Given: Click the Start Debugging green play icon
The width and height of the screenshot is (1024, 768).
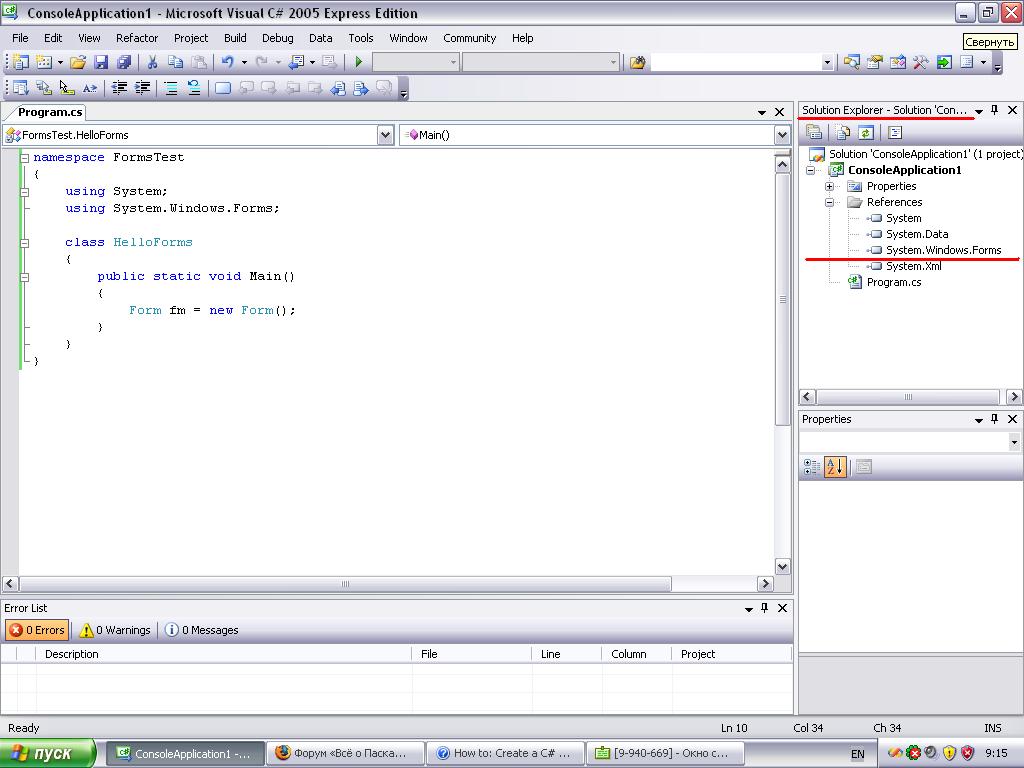Looking at the screenshot, I should [x=359, y=62].
